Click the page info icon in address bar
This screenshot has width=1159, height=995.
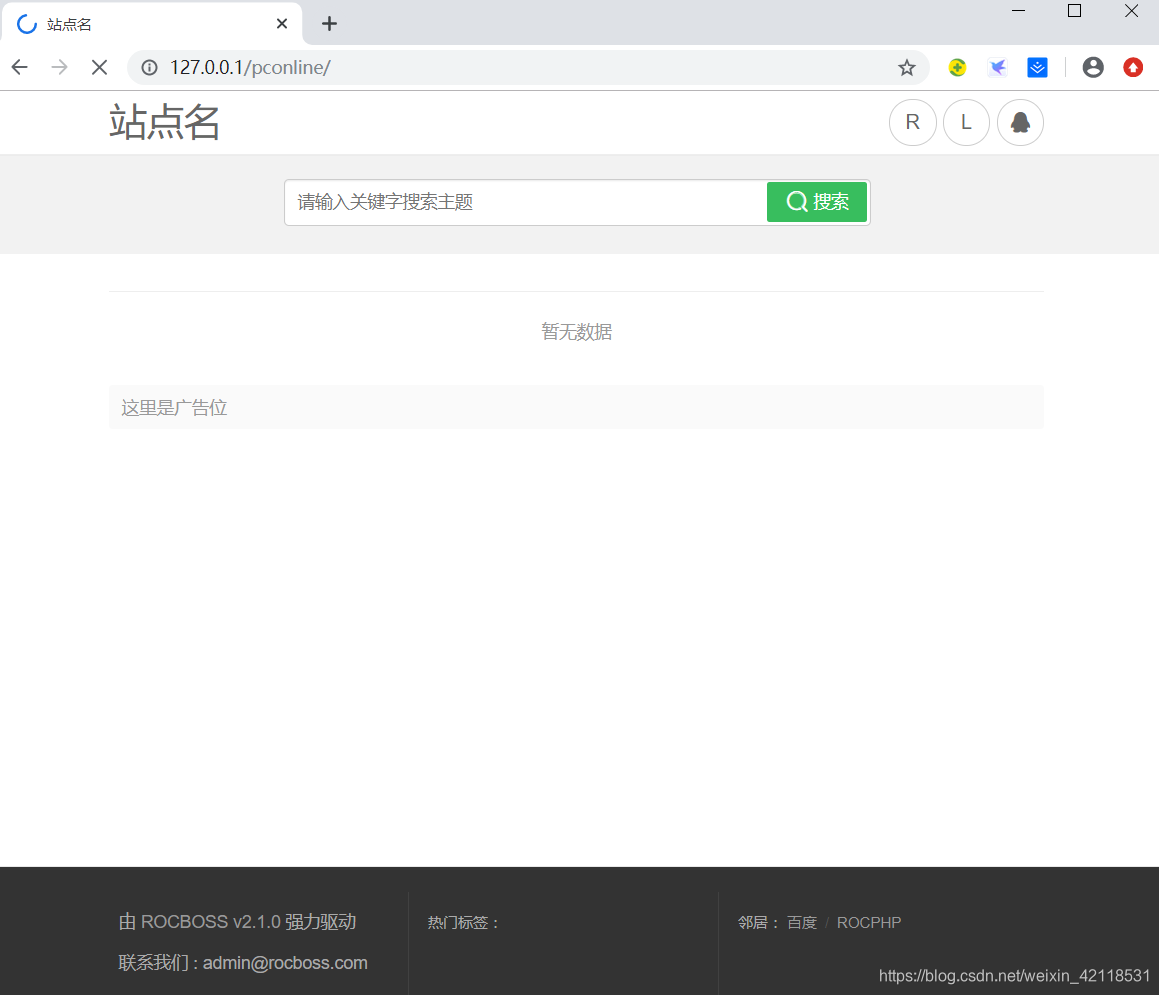click(149, 67)
